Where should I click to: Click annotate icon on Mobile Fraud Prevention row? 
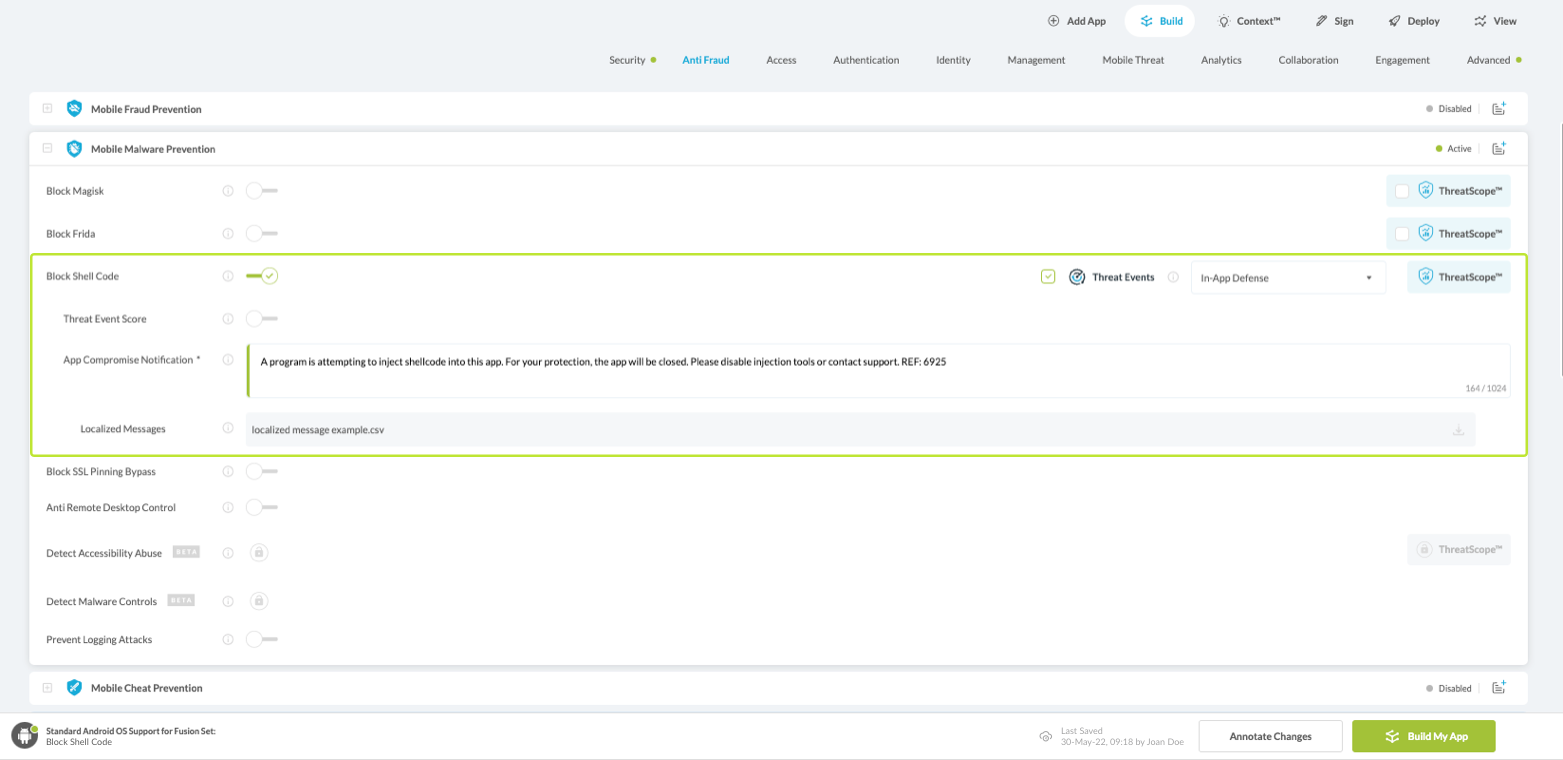pyautogui.click(x=1498, y=109)
